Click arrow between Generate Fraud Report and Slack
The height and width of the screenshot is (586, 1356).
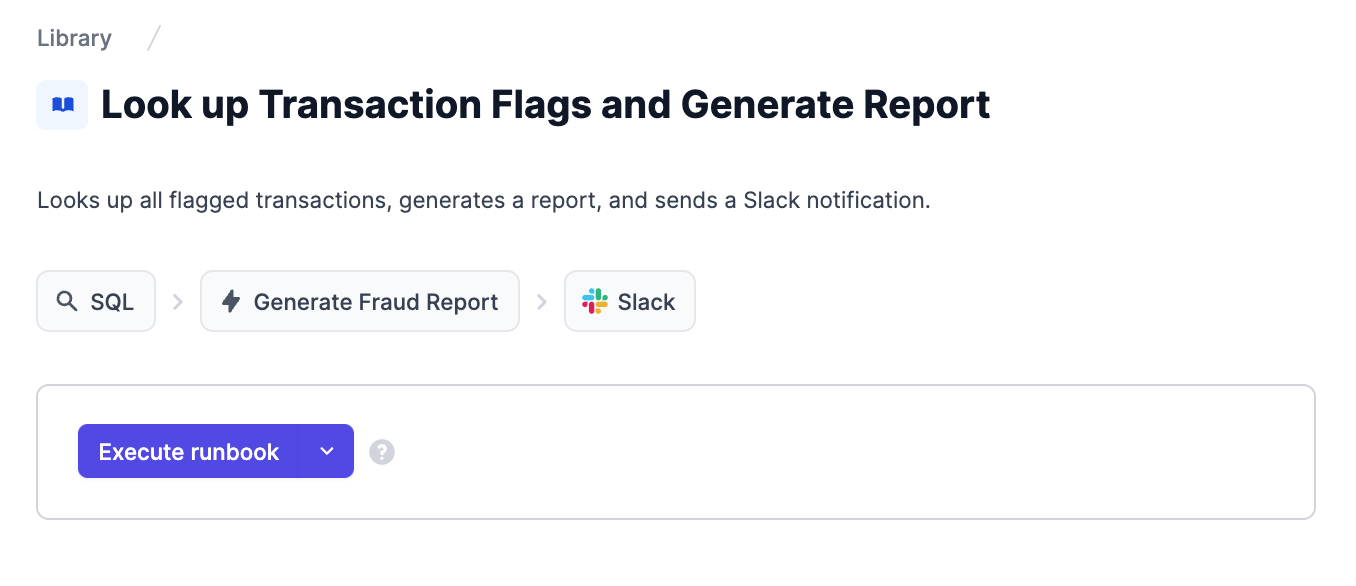tap(542, 301)
